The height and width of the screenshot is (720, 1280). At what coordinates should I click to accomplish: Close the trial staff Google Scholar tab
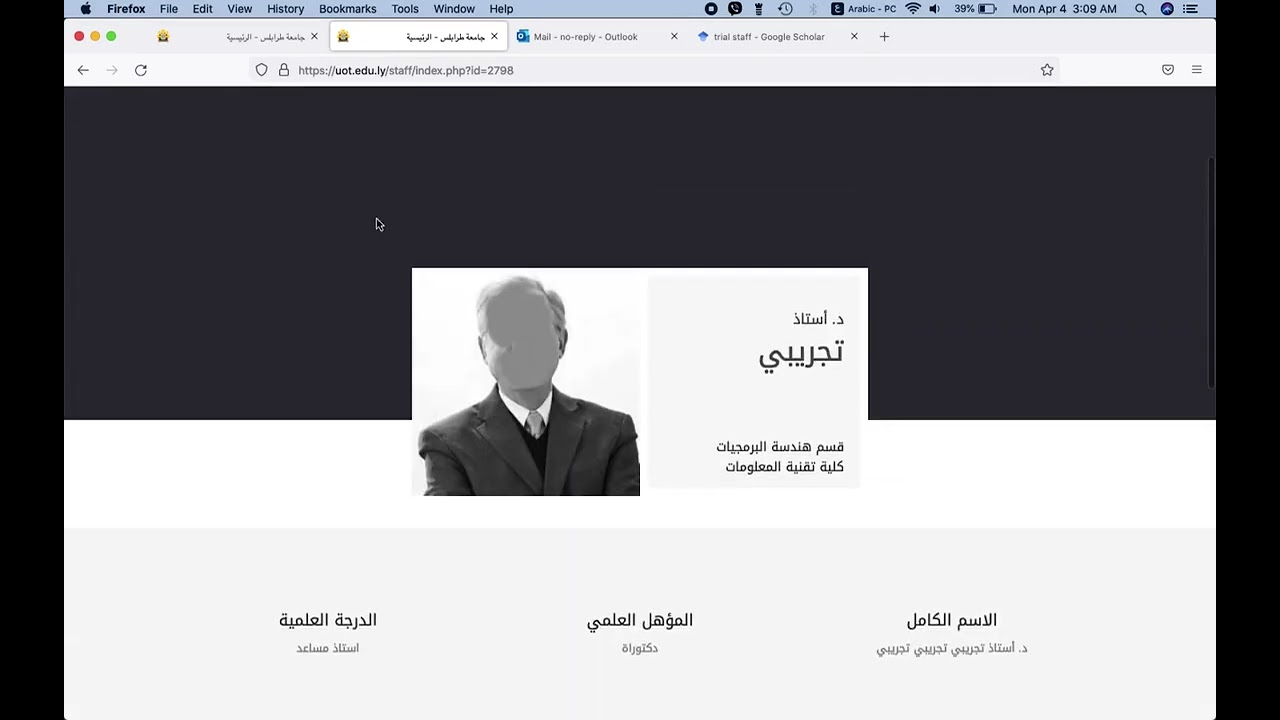[854, 37]
